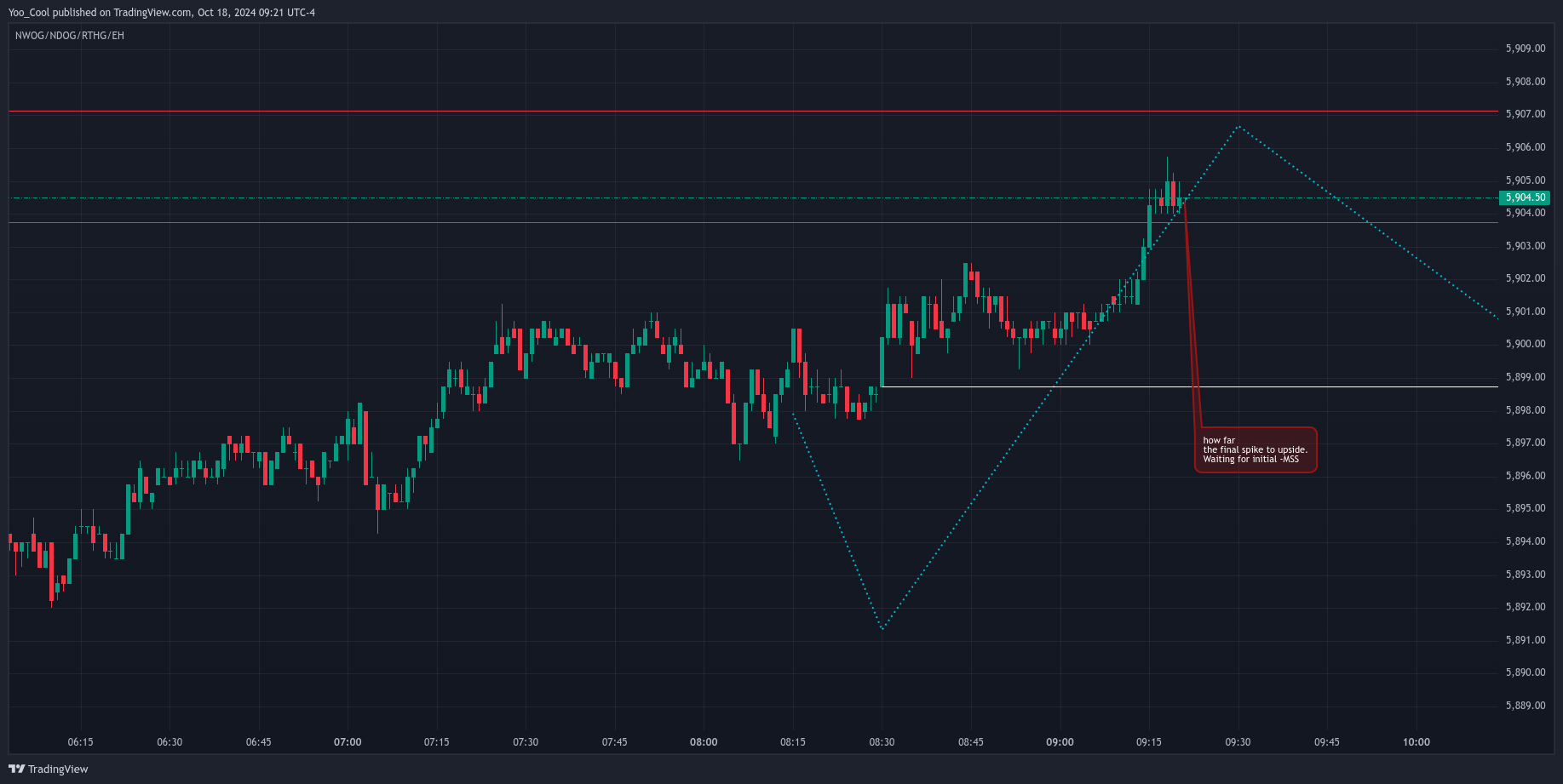1563x784 pixels.
Task: Click the TradingView logo icon
Action: coord(16,769)
